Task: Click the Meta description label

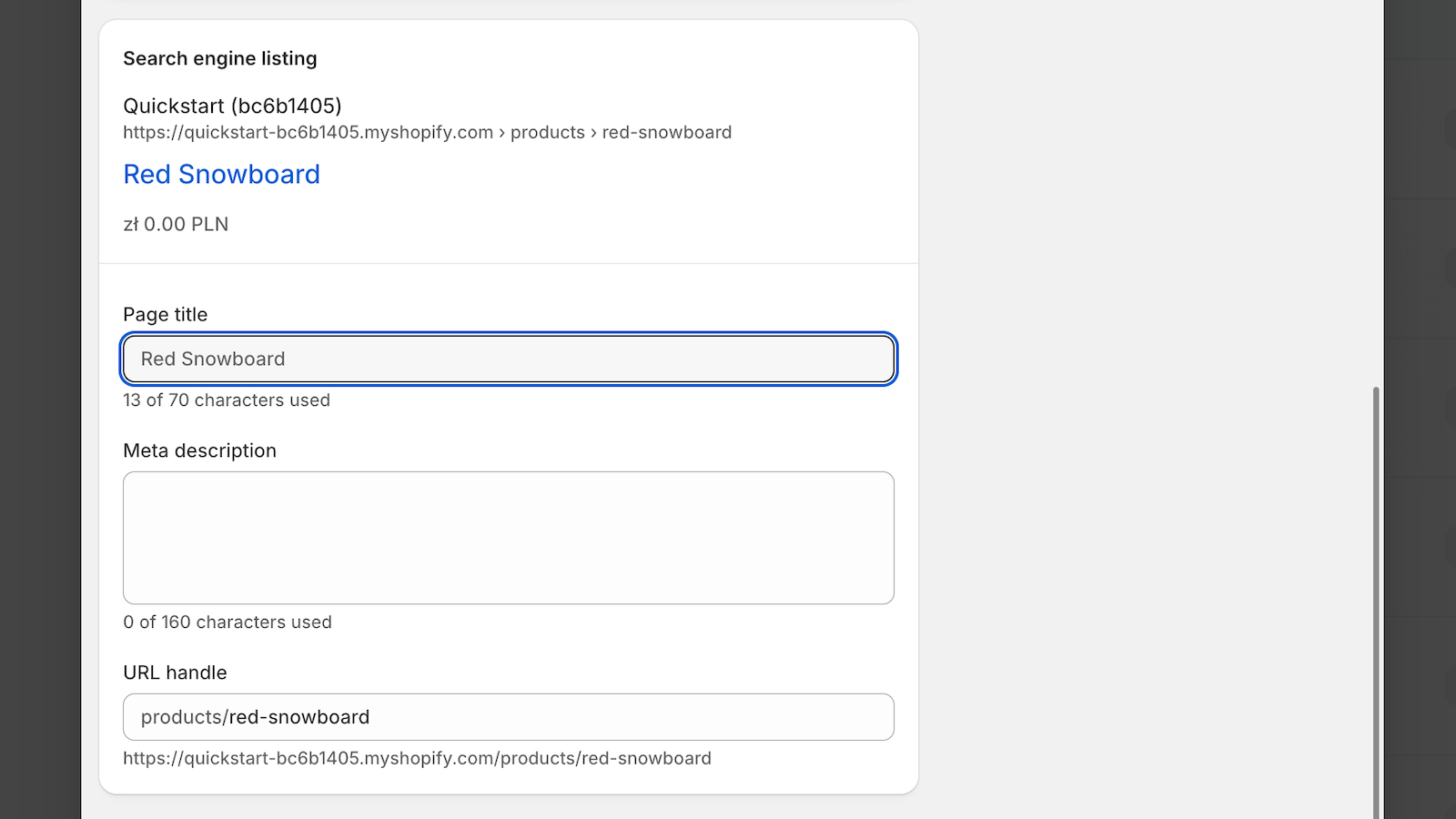Action: [x=200, y=450]
